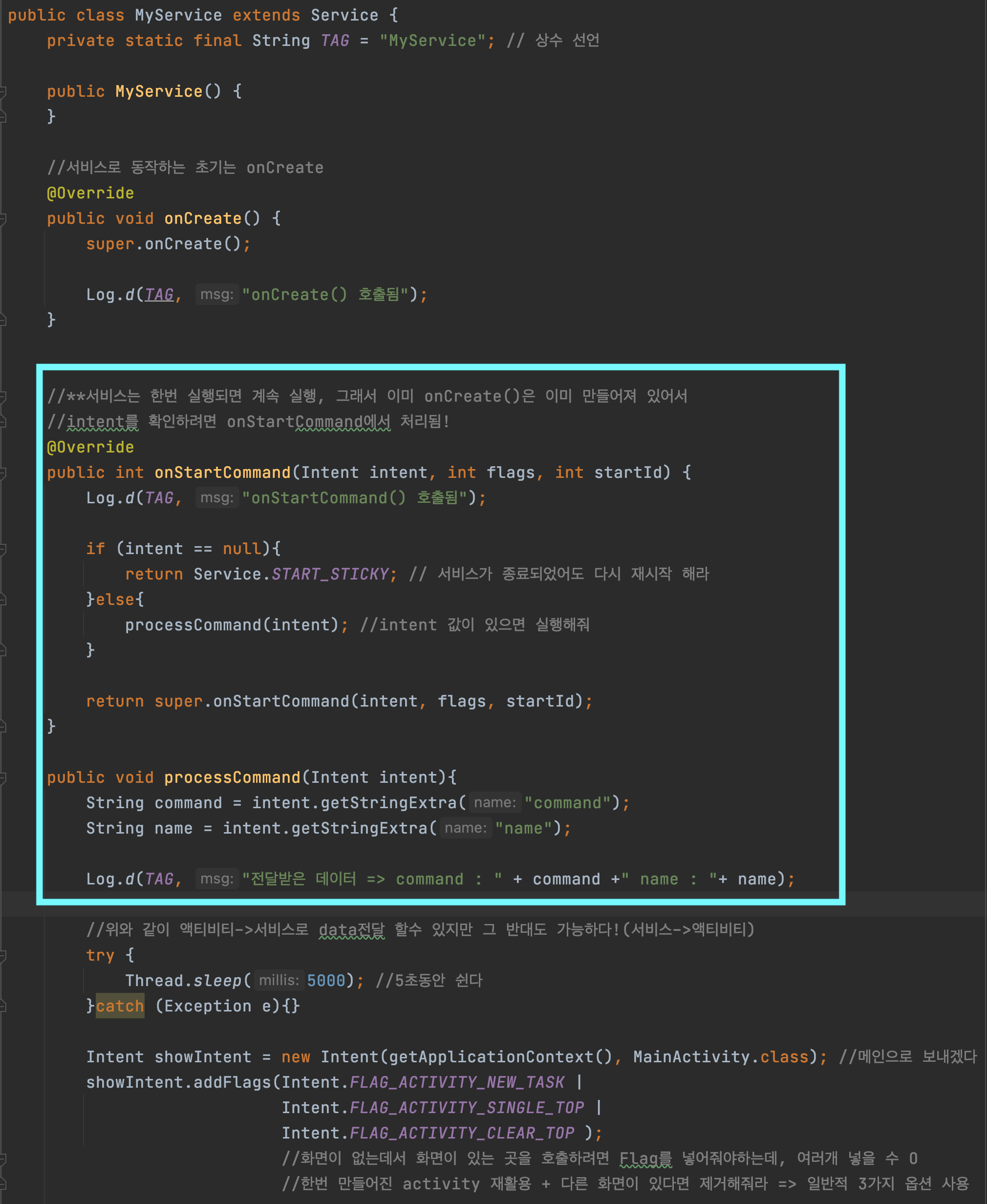Click the closing fold marker of onStartCommand

pos(3,726)
